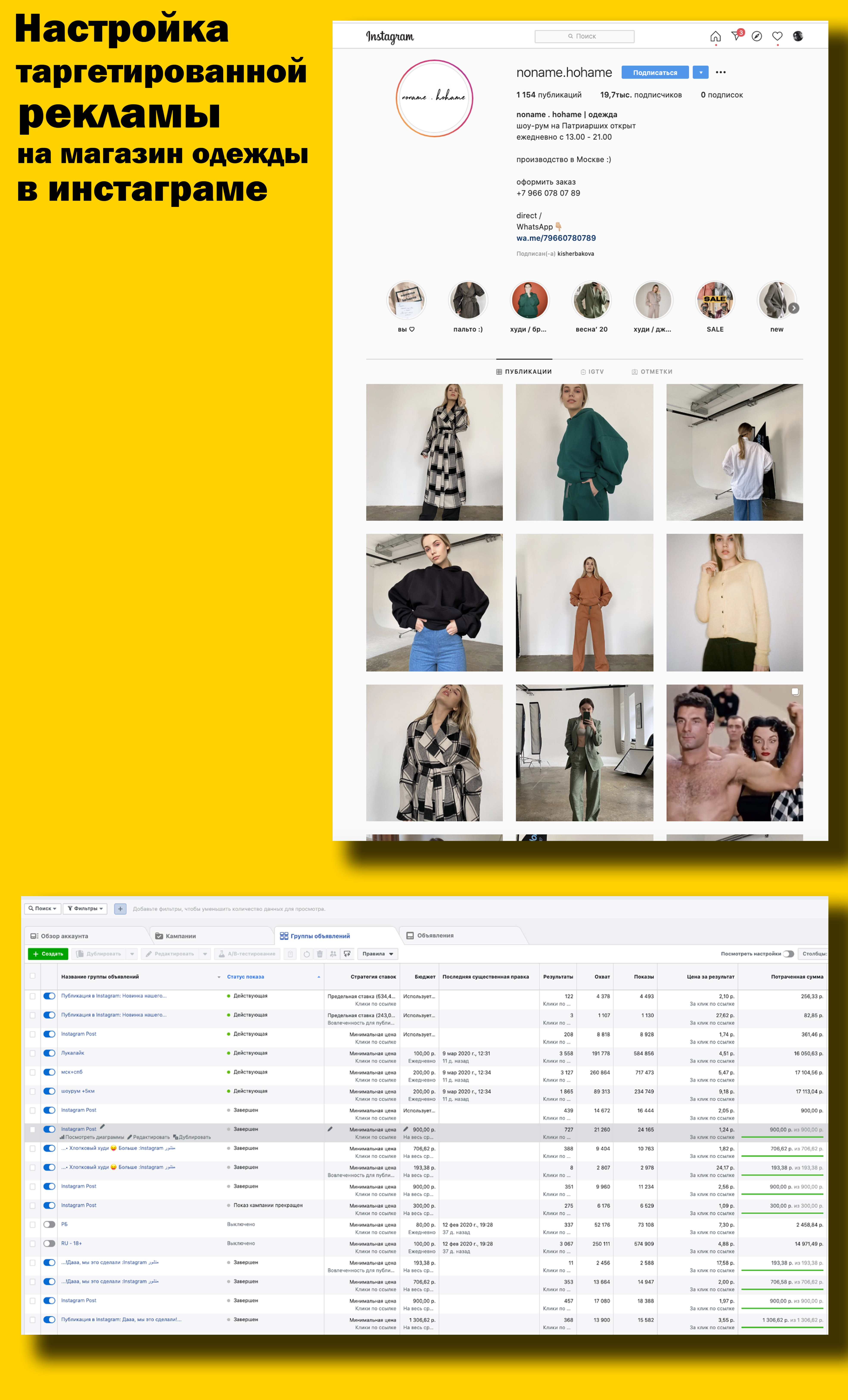The image size is (848, 1400).
Task: Click the refresh/revert icon in Ads toolbar
Action: click(307, 954)
